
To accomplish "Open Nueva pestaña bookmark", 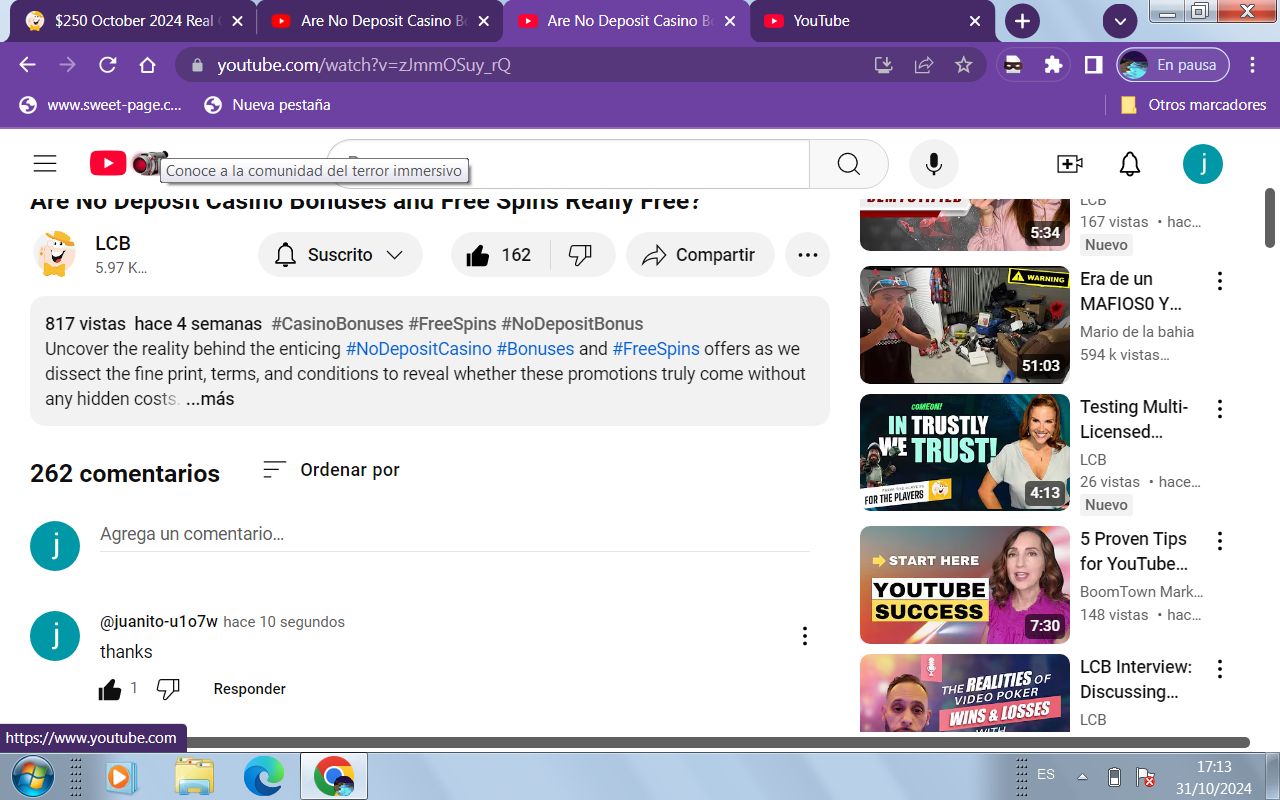I will click(x=267, y=105).
